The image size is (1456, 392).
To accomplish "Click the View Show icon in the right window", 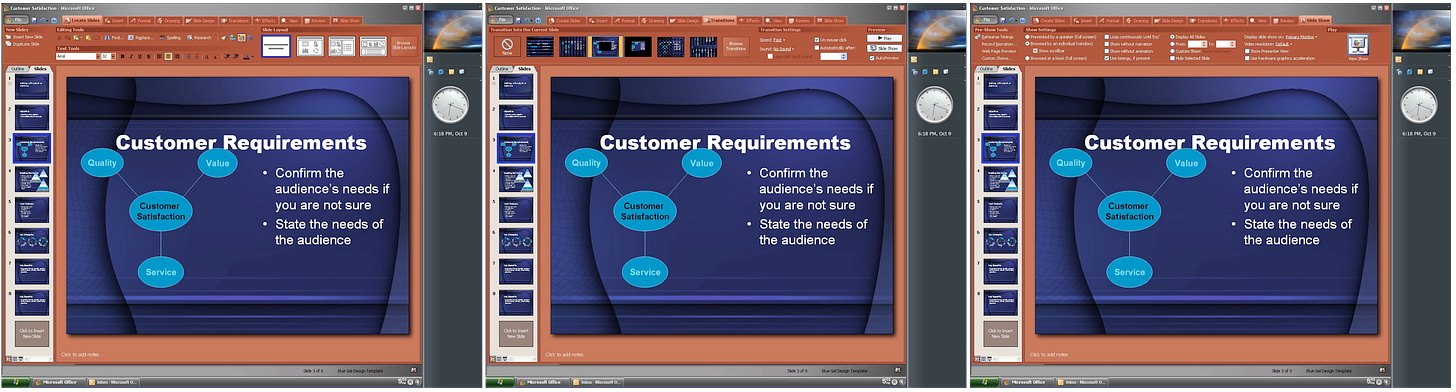I will click(1358, 45).
